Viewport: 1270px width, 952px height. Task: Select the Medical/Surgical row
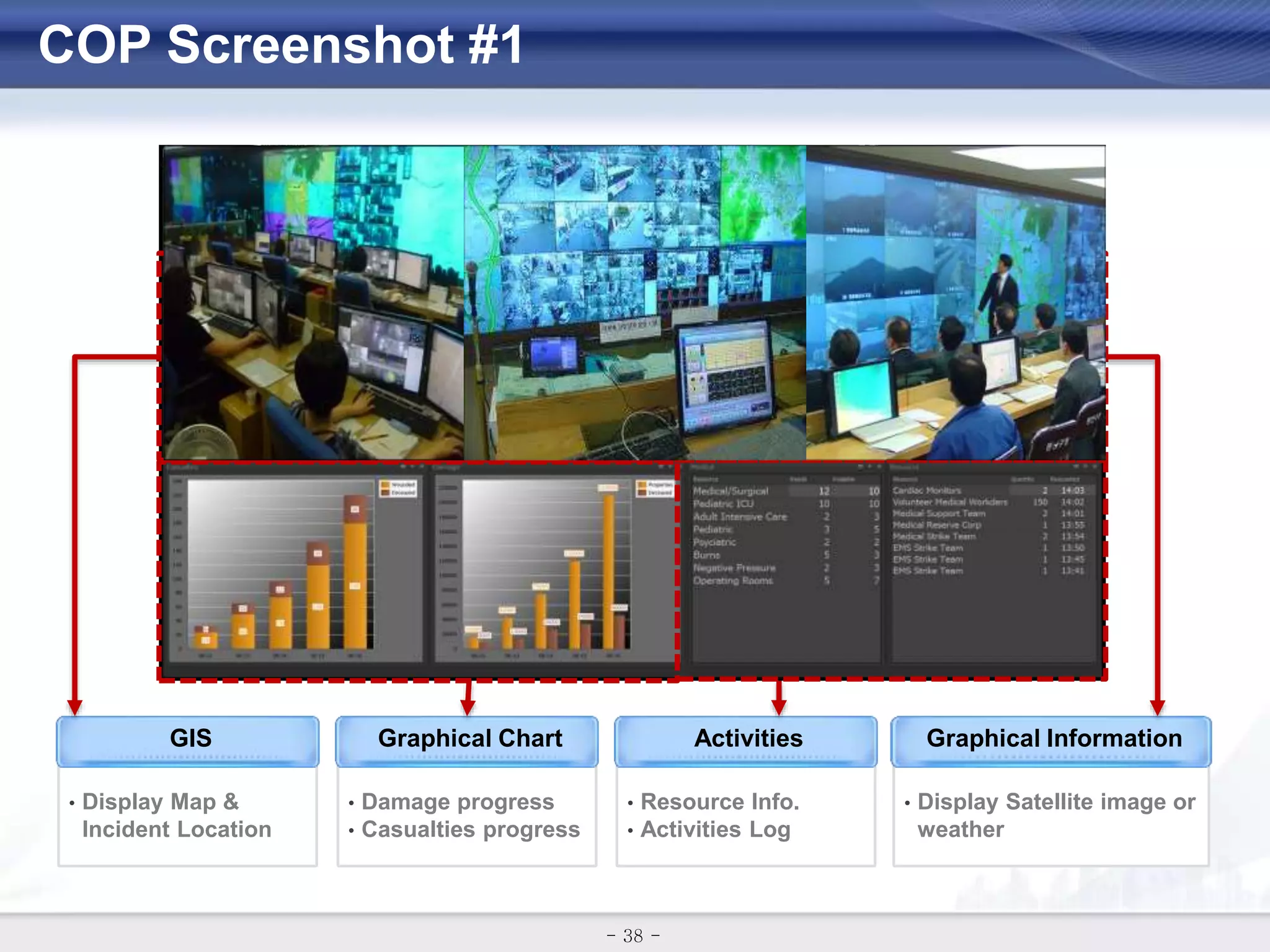[x=732, y=491]
